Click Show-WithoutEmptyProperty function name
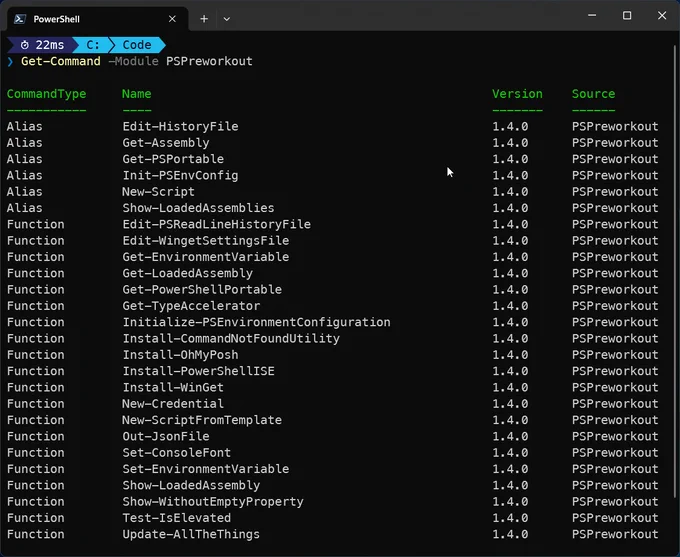Viewport: 680px width, 557px height. [213, 502]
